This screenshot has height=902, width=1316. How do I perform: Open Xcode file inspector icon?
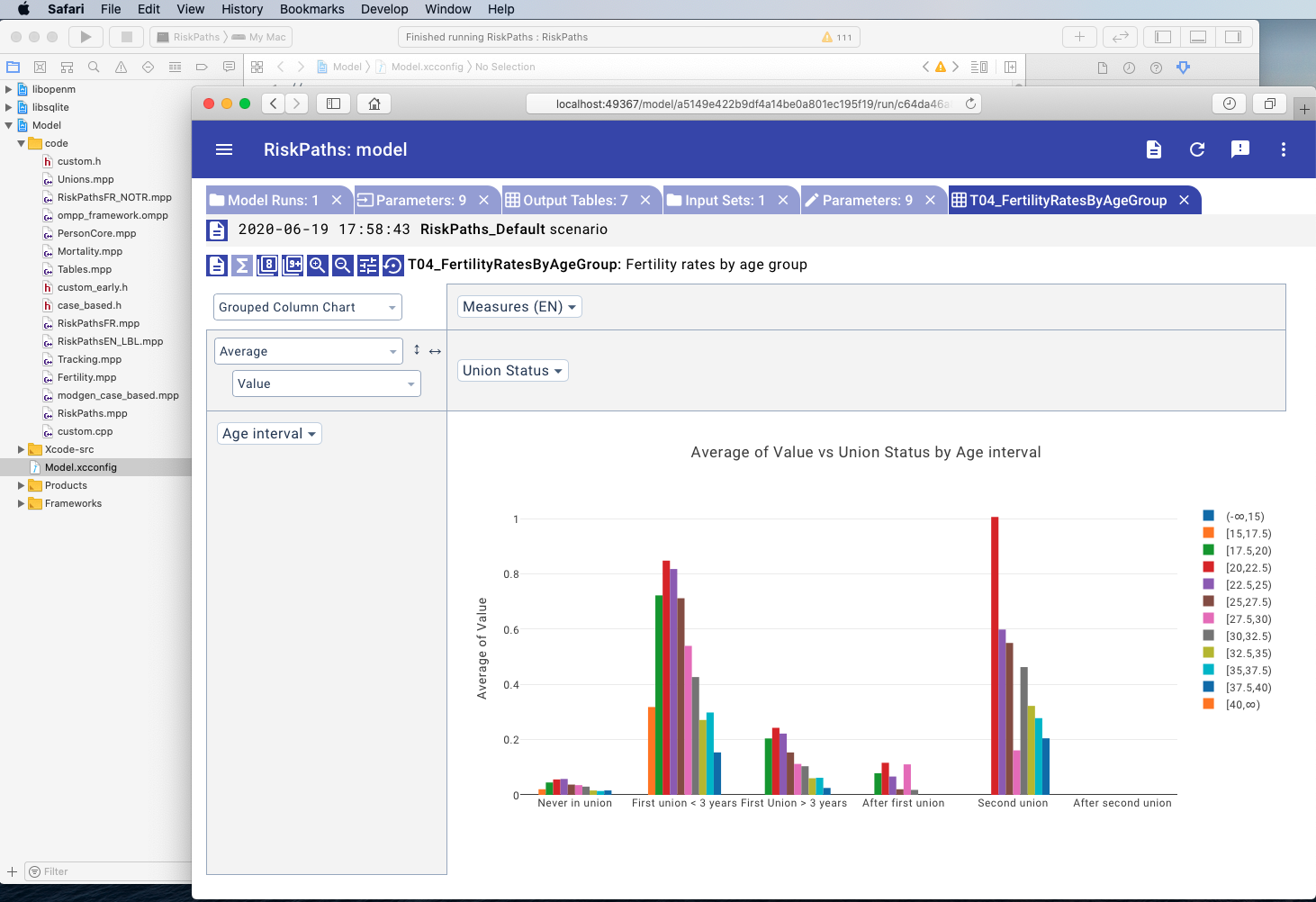click(x=1103, y=68)
